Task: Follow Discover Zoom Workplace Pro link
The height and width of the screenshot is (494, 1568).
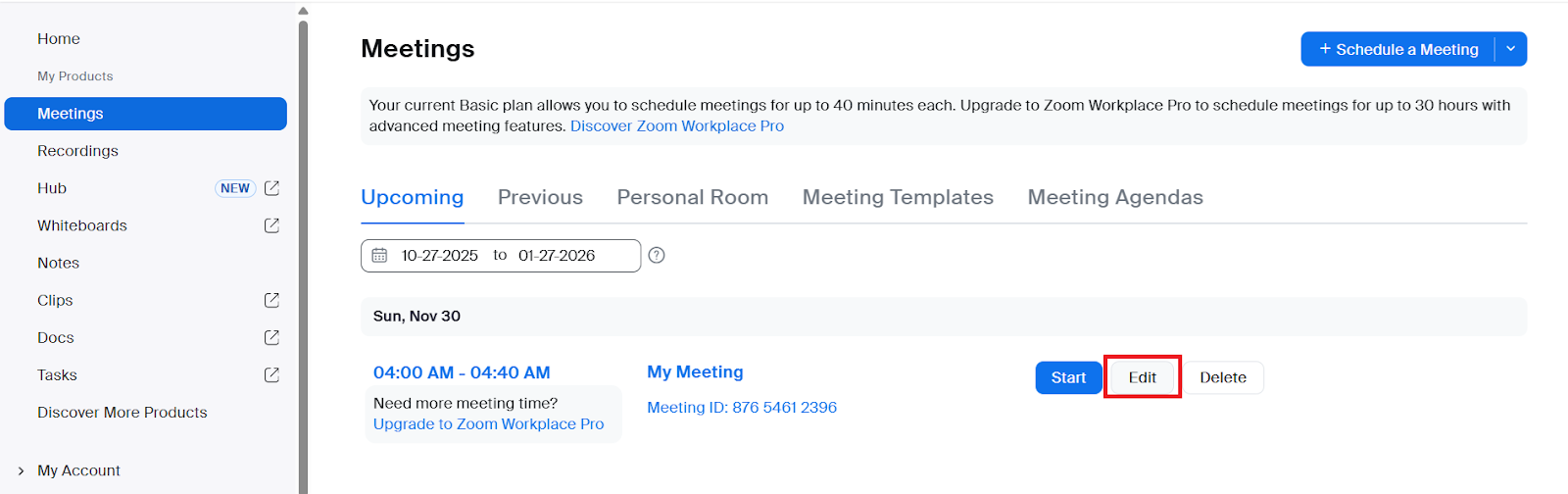Action: (677, 125)
